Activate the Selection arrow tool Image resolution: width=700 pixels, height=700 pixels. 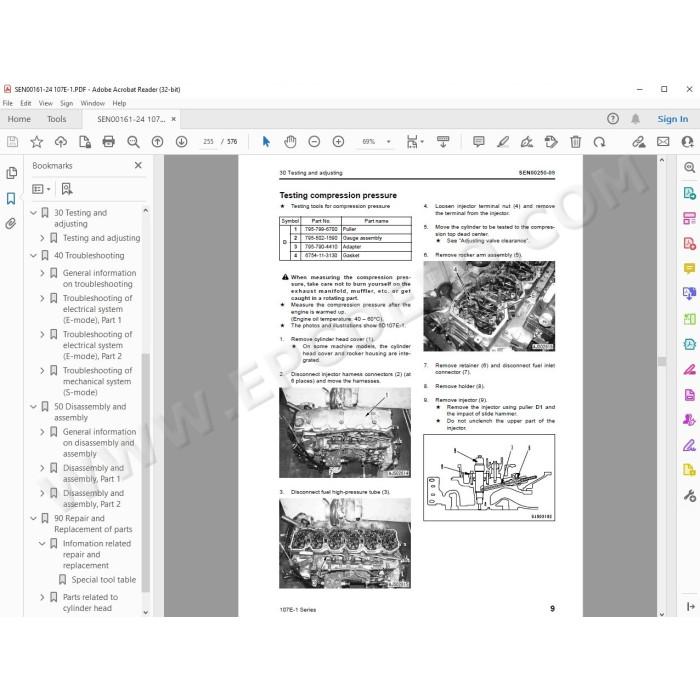pos(266,142)
